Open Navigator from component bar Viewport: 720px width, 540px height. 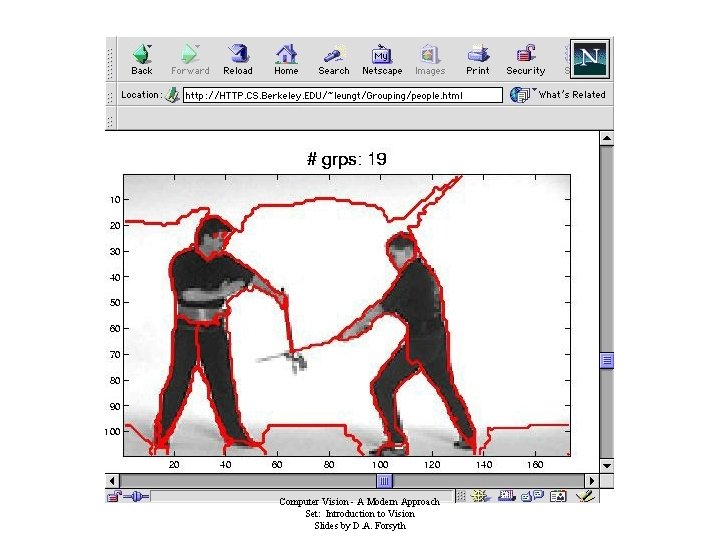point(480,496)
